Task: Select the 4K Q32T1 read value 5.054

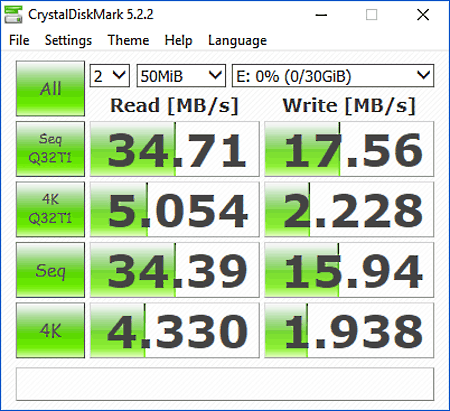Action: point(175,209)
